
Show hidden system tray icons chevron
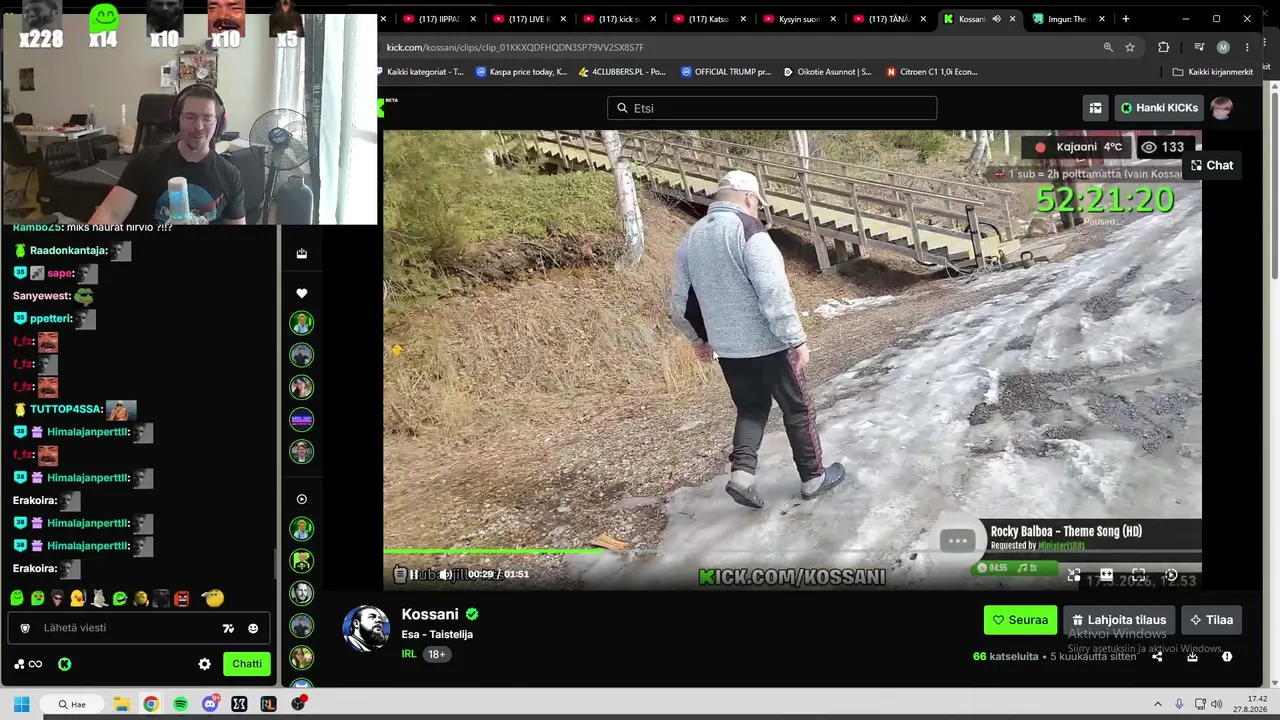(x=1157, y=704)
